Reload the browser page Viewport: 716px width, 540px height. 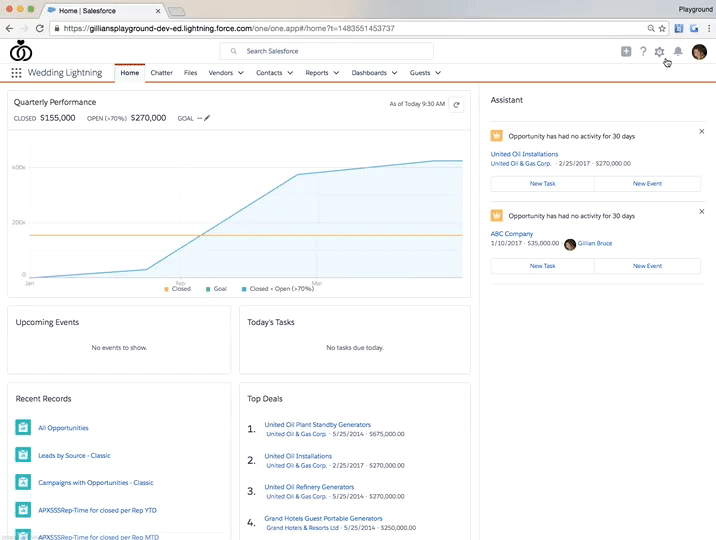(x=40, y=28)
